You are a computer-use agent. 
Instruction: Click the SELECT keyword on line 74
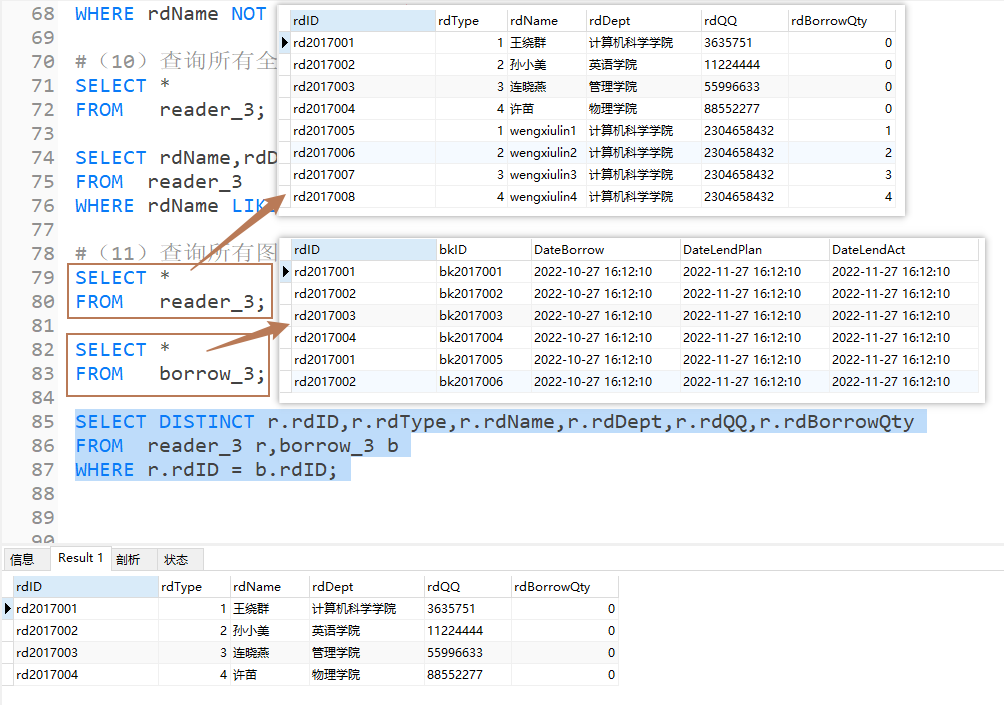(x=111, y=158)
